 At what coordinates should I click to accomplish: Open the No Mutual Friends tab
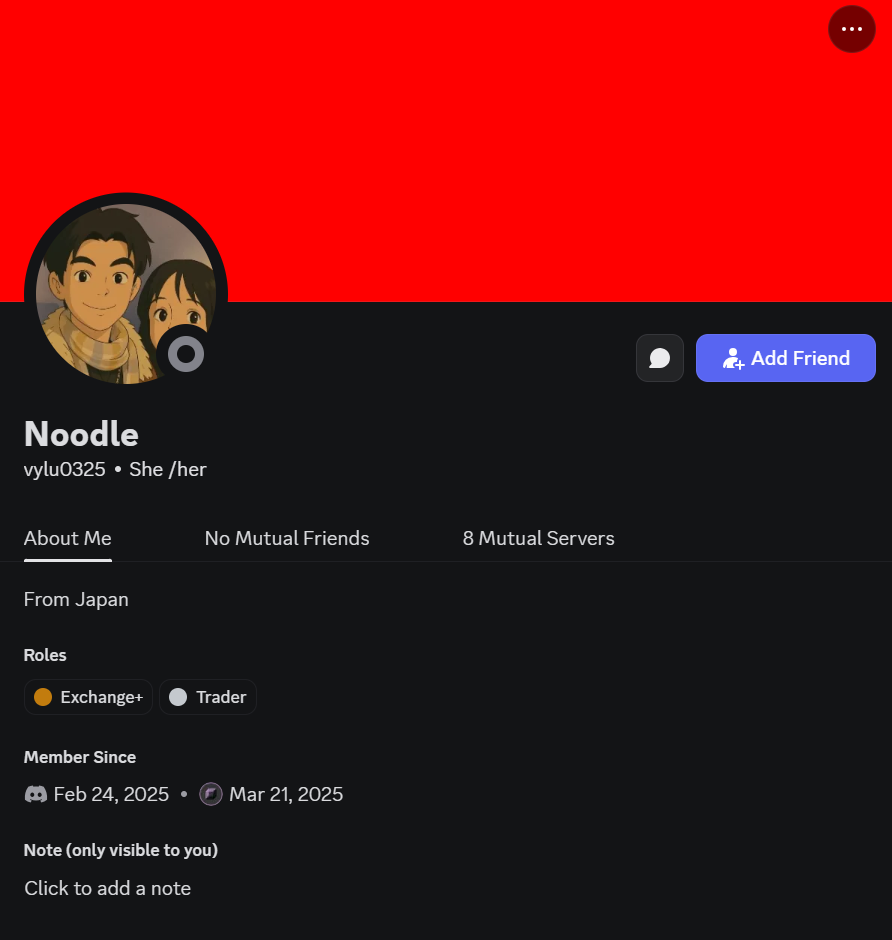pos(287,538)
